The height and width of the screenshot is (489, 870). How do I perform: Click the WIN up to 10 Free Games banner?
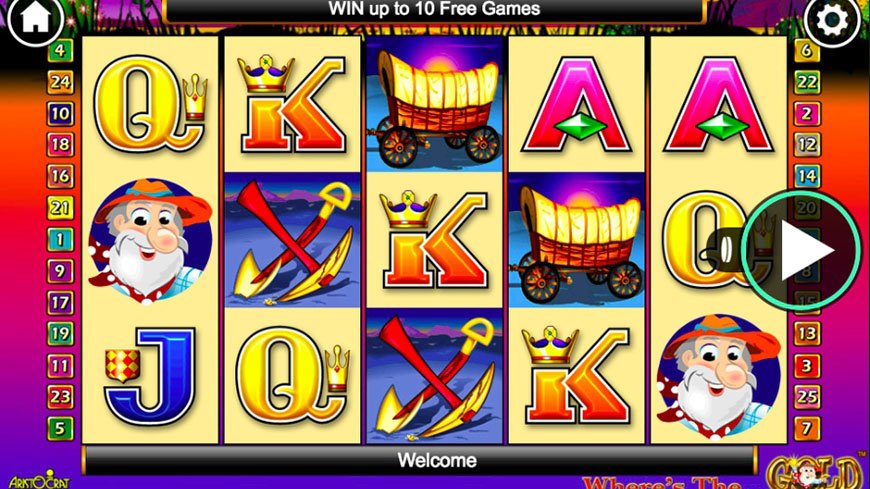(x=434, y=9)
